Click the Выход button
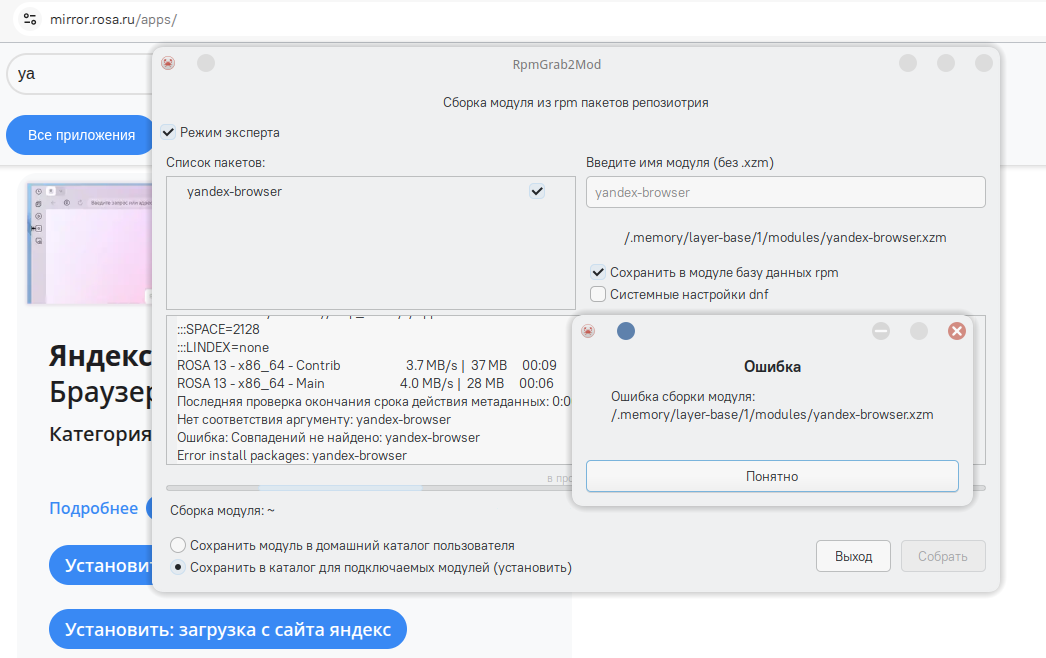Viewport: 1046px width, 658px height. click(853, 556)
